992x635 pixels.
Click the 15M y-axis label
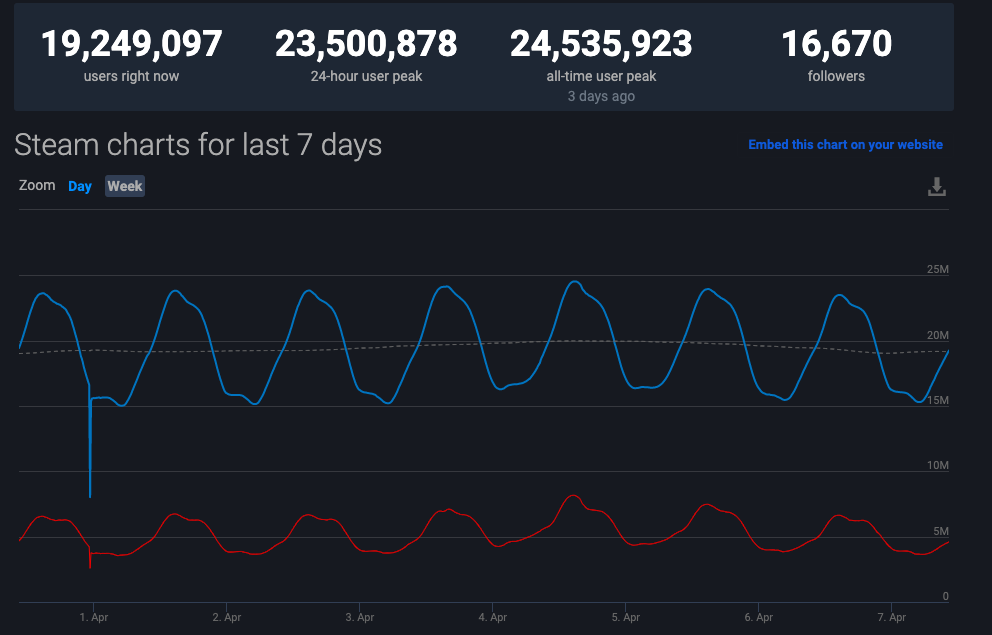(x=938, y=400)
